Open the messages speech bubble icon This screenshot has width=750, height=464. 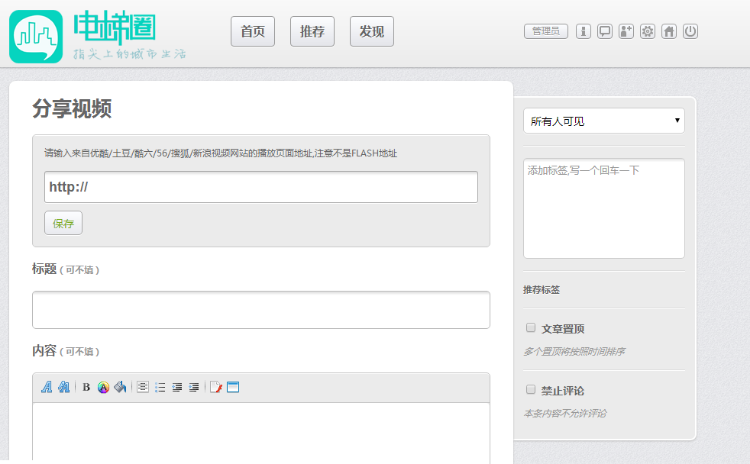605,32
